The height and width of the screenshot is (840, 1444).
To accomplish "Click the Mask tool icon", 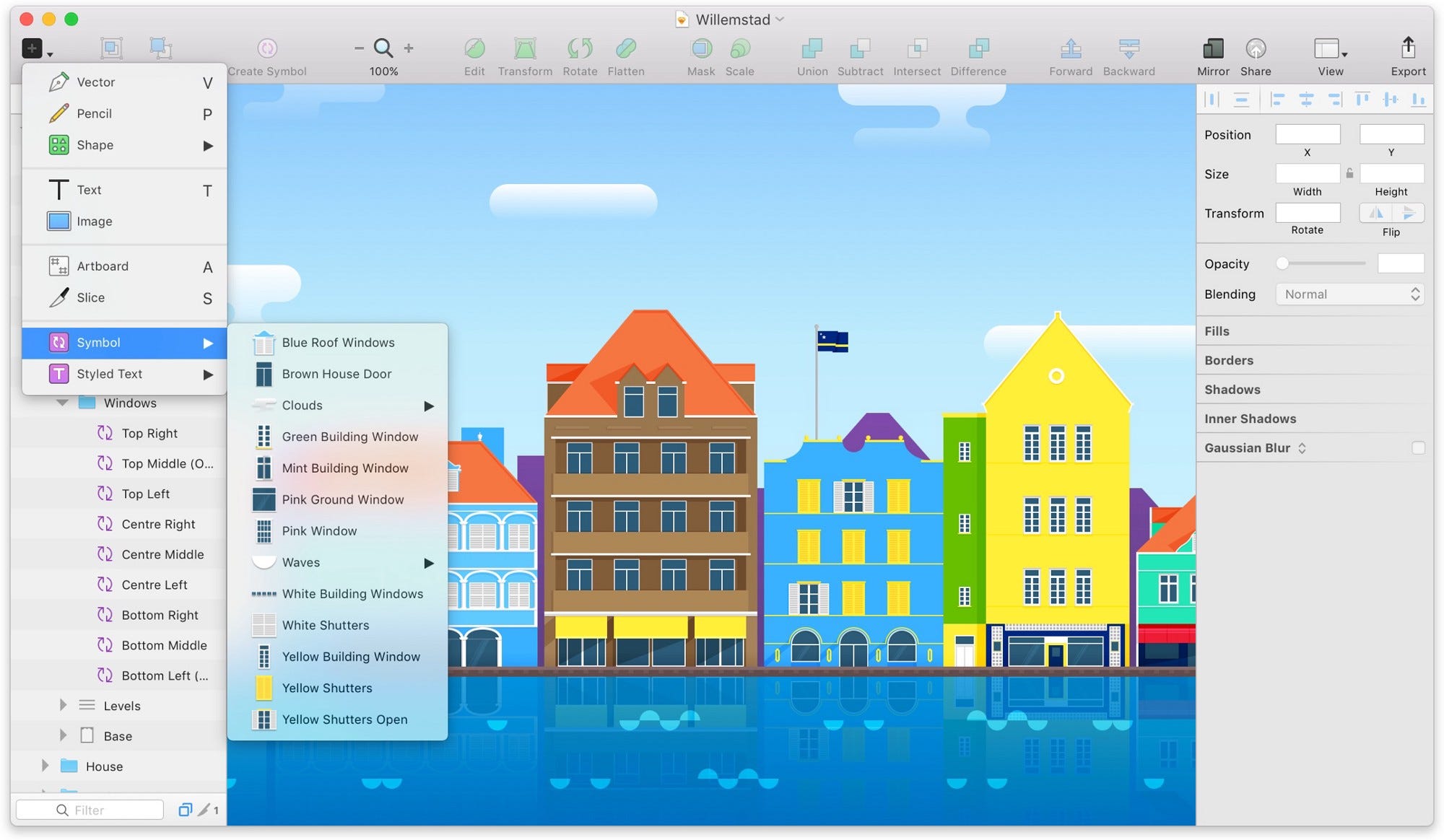I will pos(701,48).
